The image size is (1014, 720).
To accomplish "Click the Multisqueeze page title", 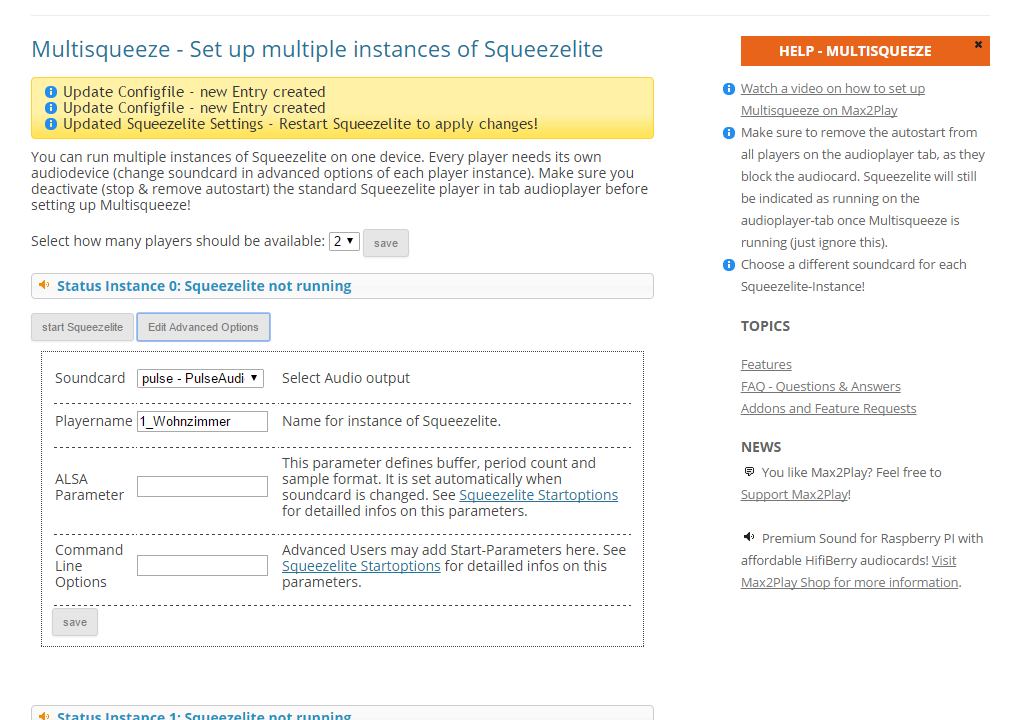I will (317, 49).
